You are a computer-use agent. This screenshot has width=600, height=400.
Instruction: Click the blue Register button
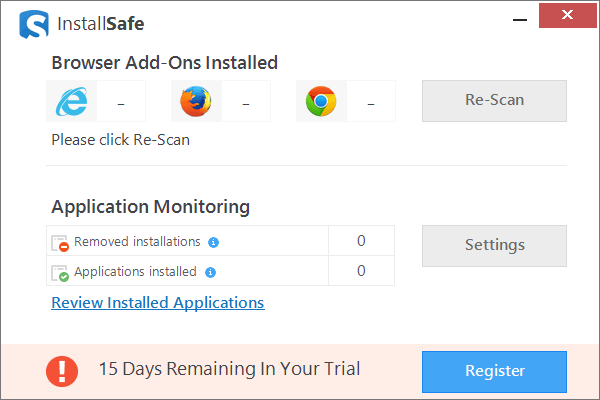[x=494, y=371]
